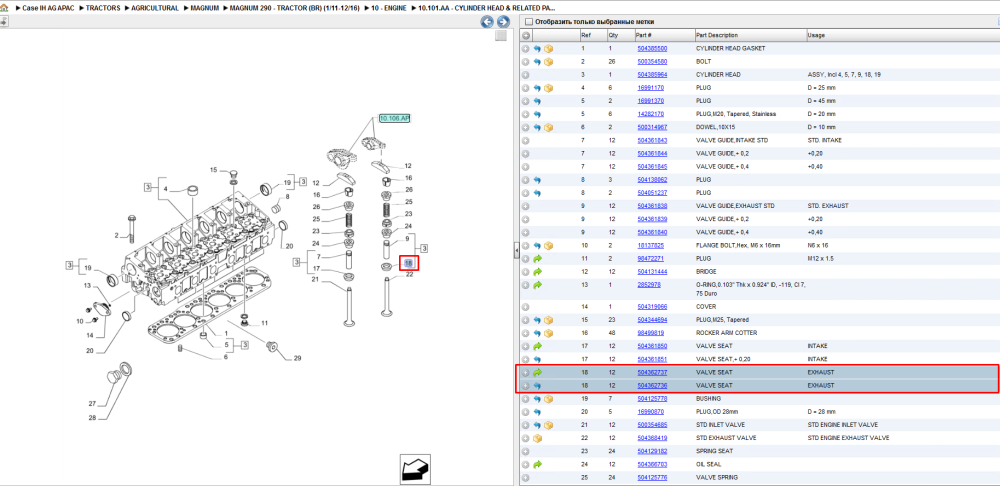Select circle marker for part 504361843
The height and width of the screenshot is (486, 1000).
coord(526,140)
